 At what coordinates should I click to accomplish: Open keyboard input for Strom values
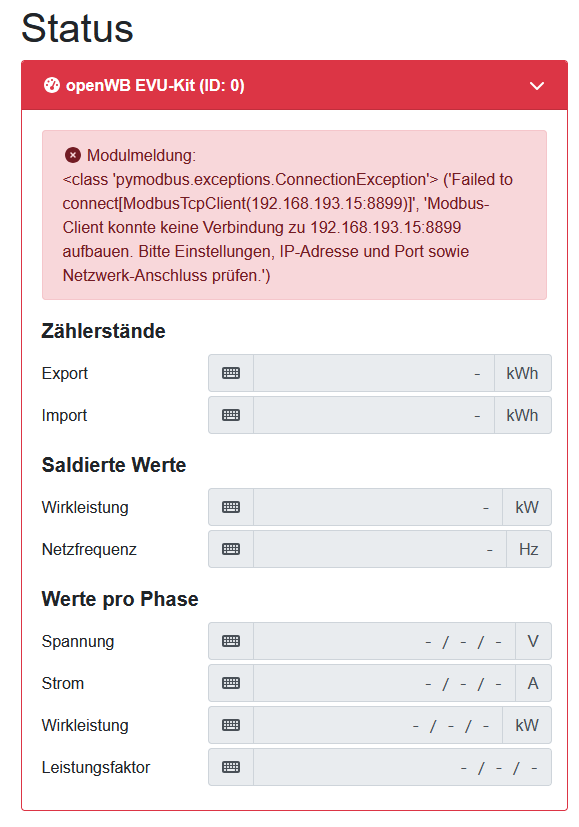(x=231, y=683)
